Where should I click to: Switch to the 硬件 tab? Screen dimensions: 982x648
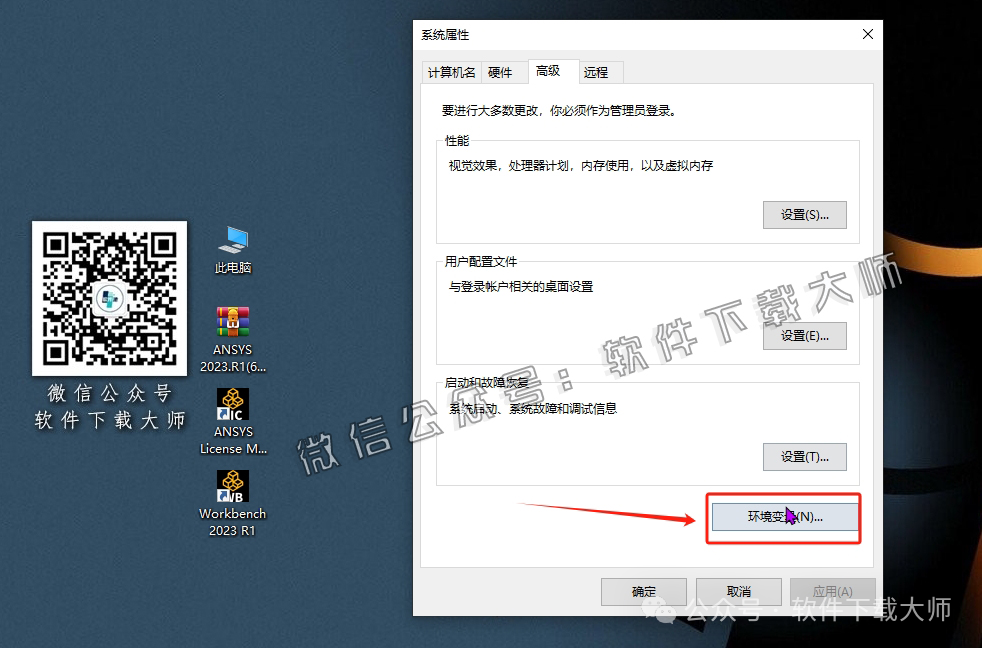click(x=504, y=72)
